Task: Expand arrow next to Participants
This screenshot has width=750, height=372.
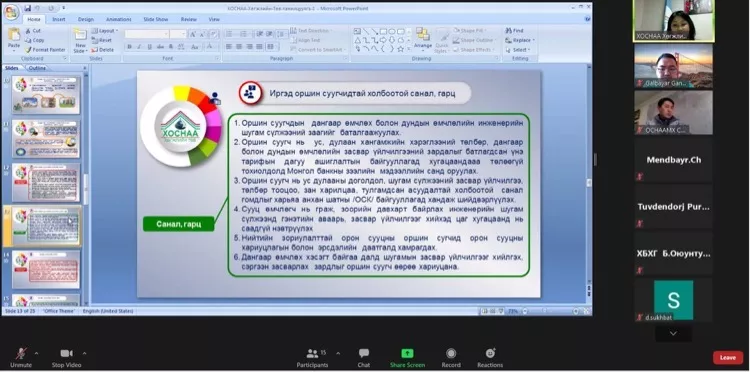Action: click(338, 354)
